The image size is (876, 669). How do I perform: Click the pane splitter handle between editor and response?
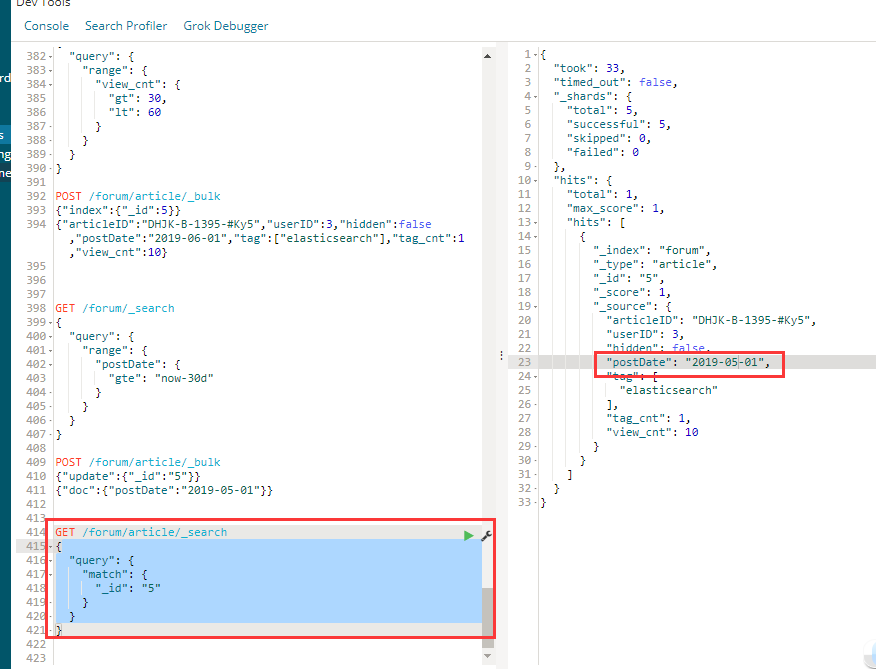coord(501,355)
